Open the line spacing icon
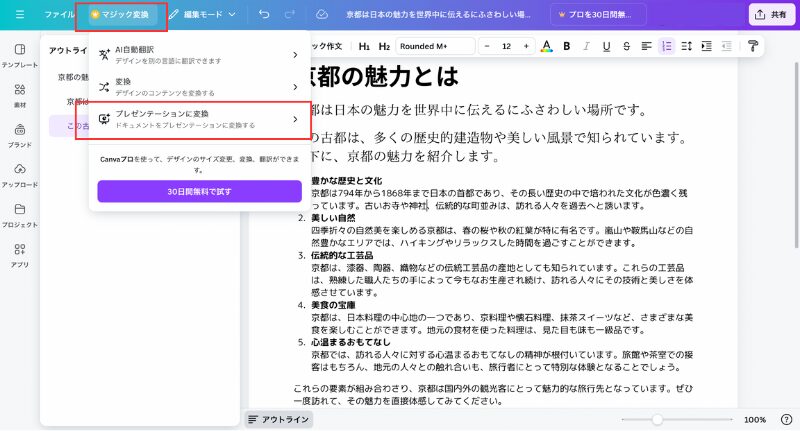 point(686,46)
